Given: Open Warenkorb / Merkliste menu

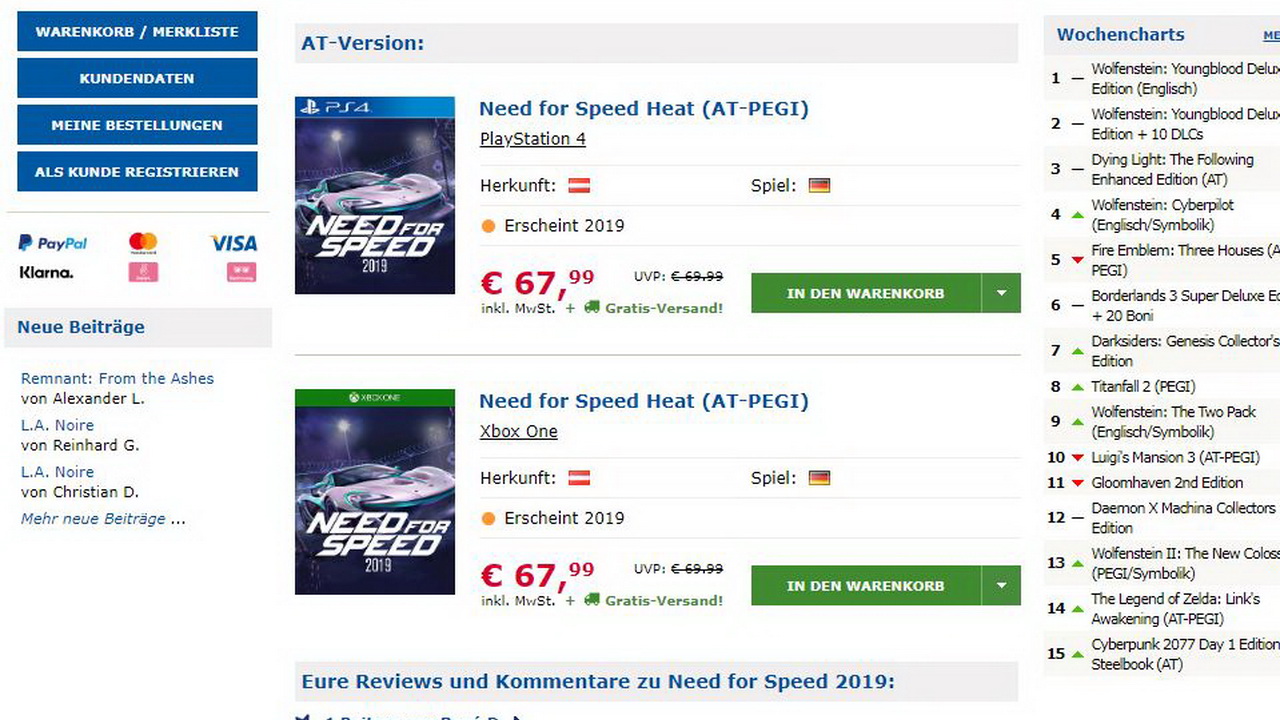Looking at the screenshot, I should coord(137,31).
